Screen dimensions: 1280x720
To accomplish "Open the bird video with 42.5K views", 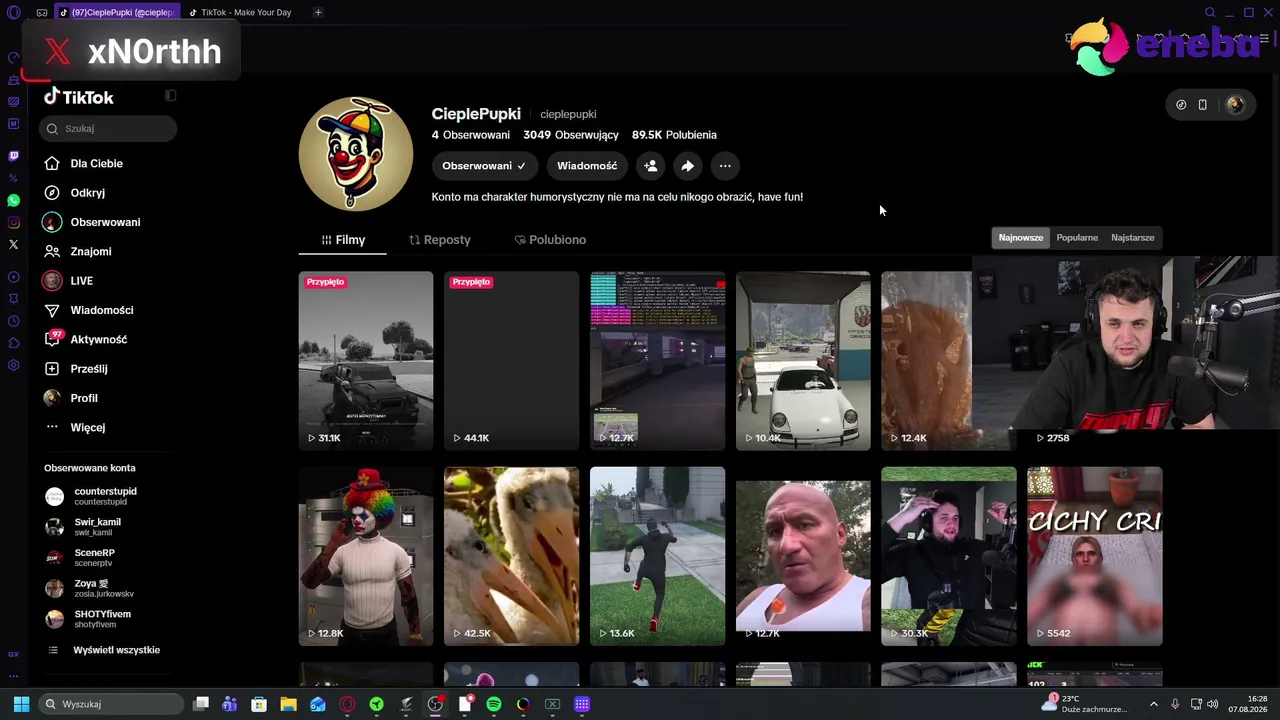I will tap(512, 556).
